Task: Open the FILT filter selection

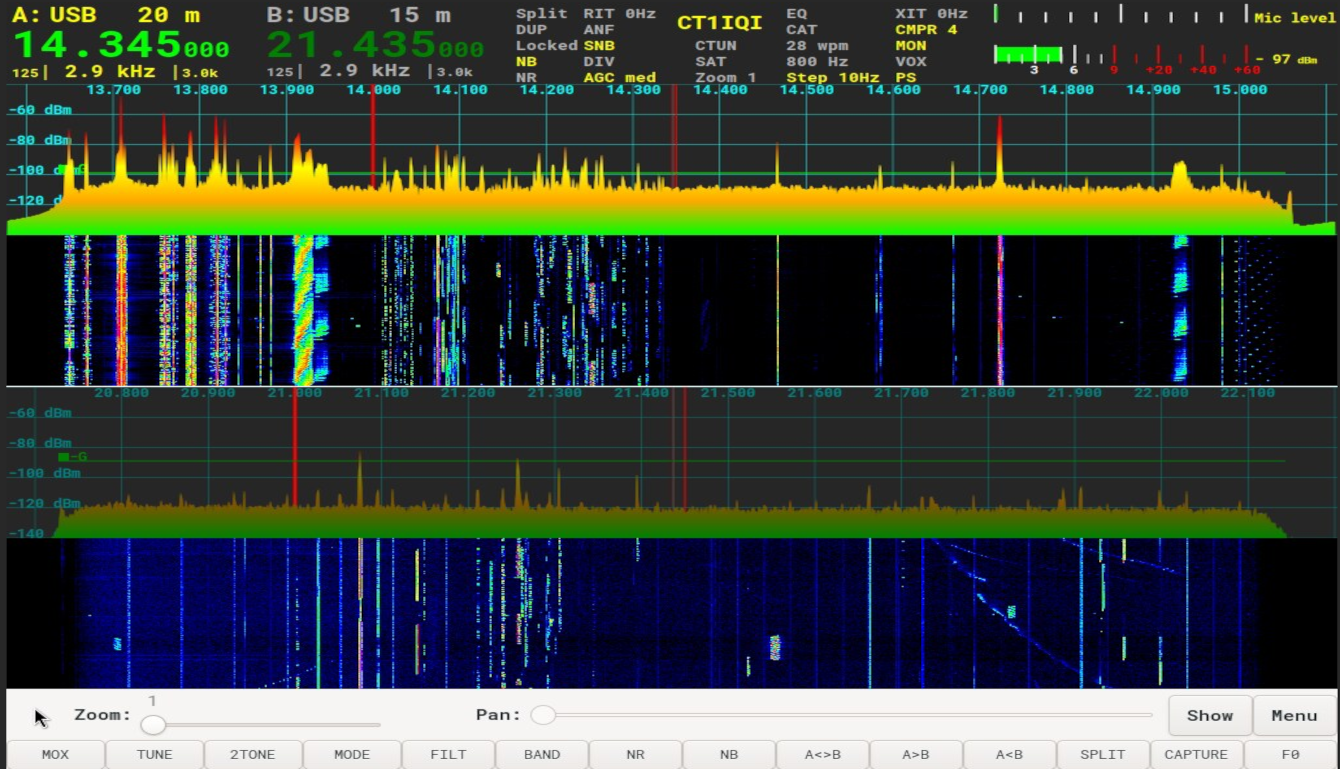Action: (x=448, y=754)
